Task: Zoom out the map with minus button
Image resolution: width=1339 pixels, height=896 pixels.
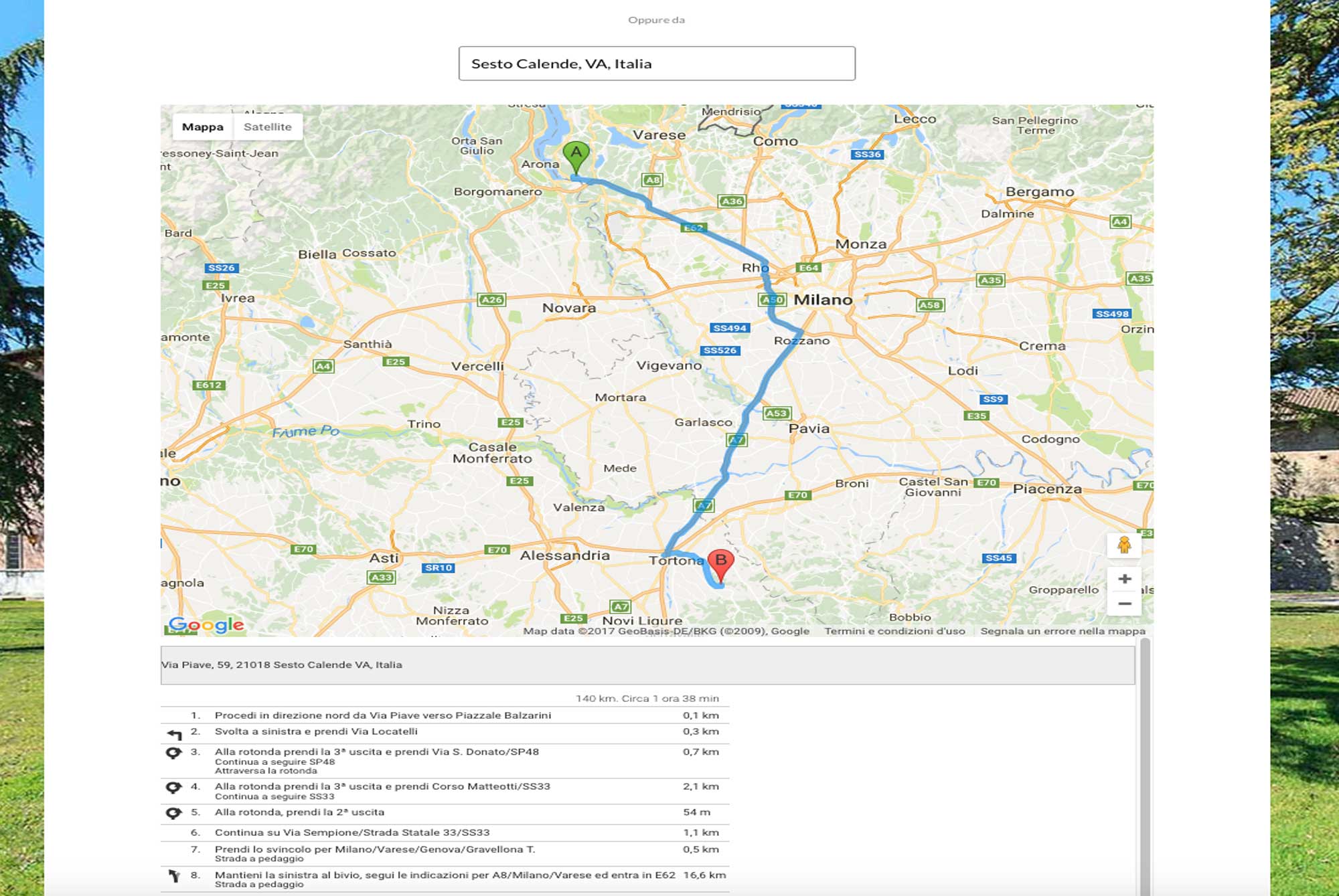Action: (1124, 604)
